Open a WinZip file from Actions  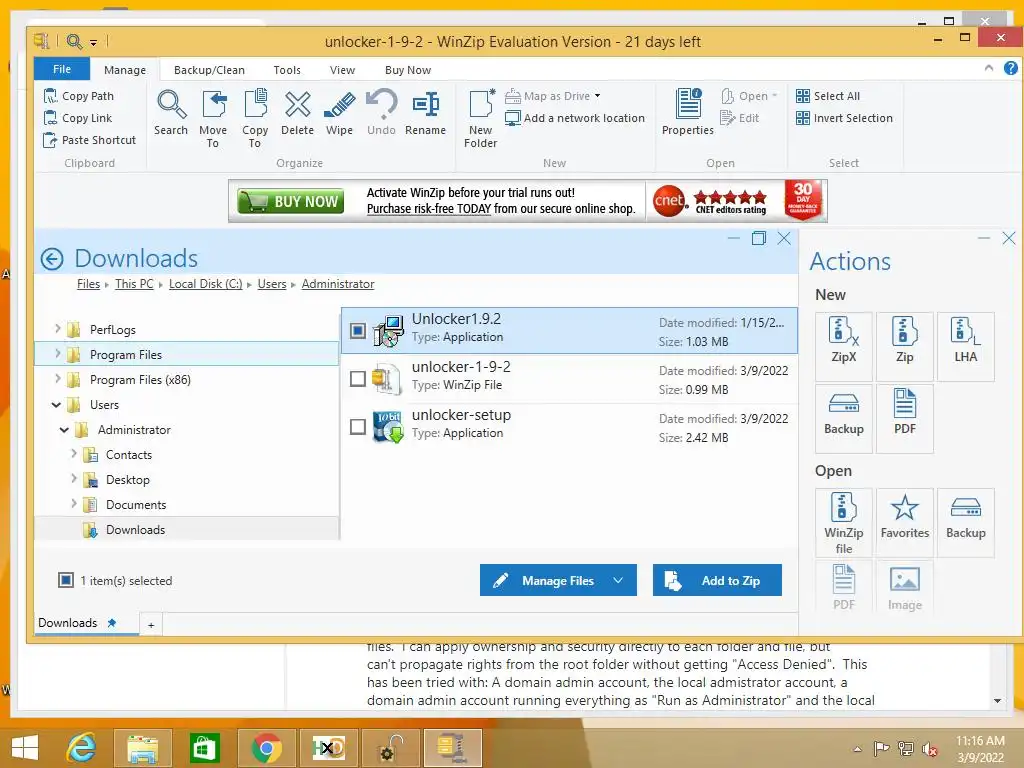click(x=844, y=522)
